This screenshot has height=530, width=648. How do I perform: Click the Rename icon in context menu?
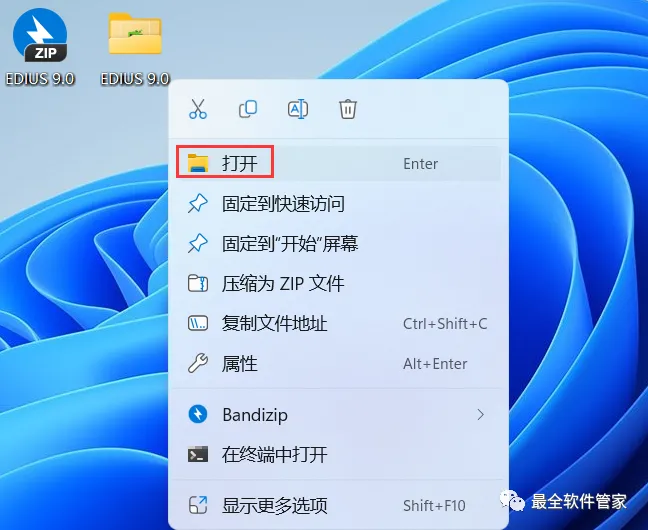click(298, 109)
